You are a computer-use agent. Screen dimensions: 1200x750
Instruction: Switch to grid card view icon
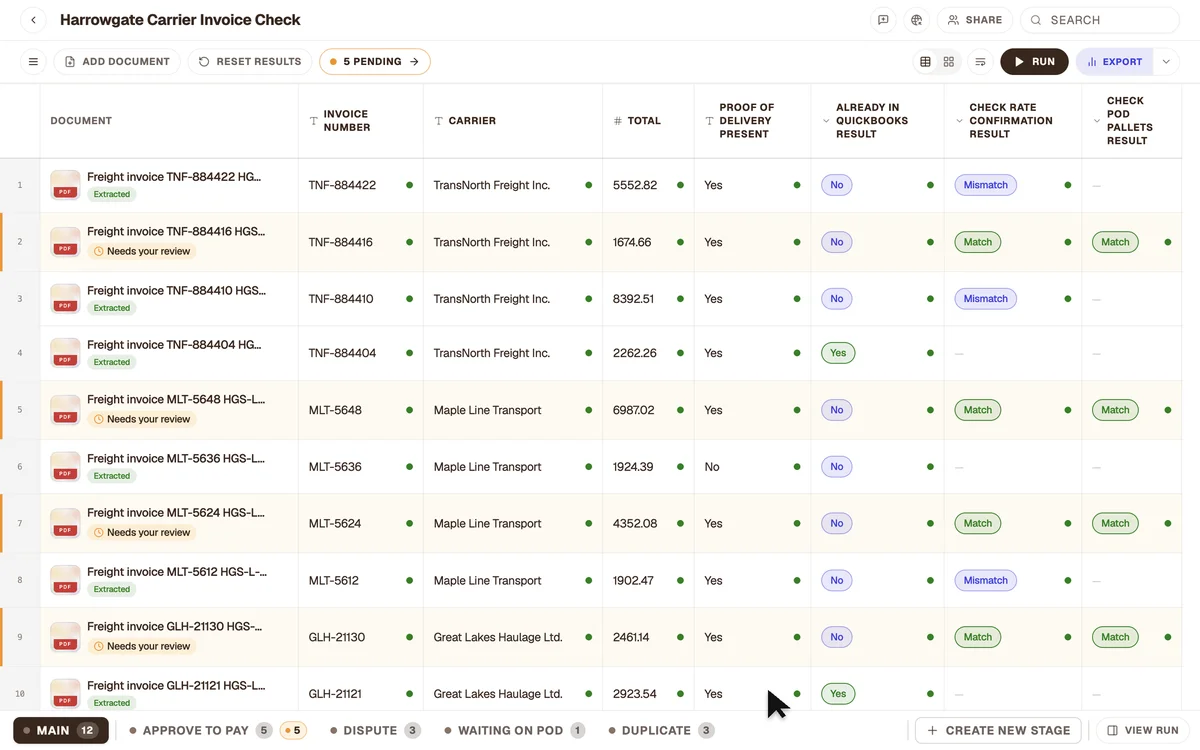[x=949, y=62]
